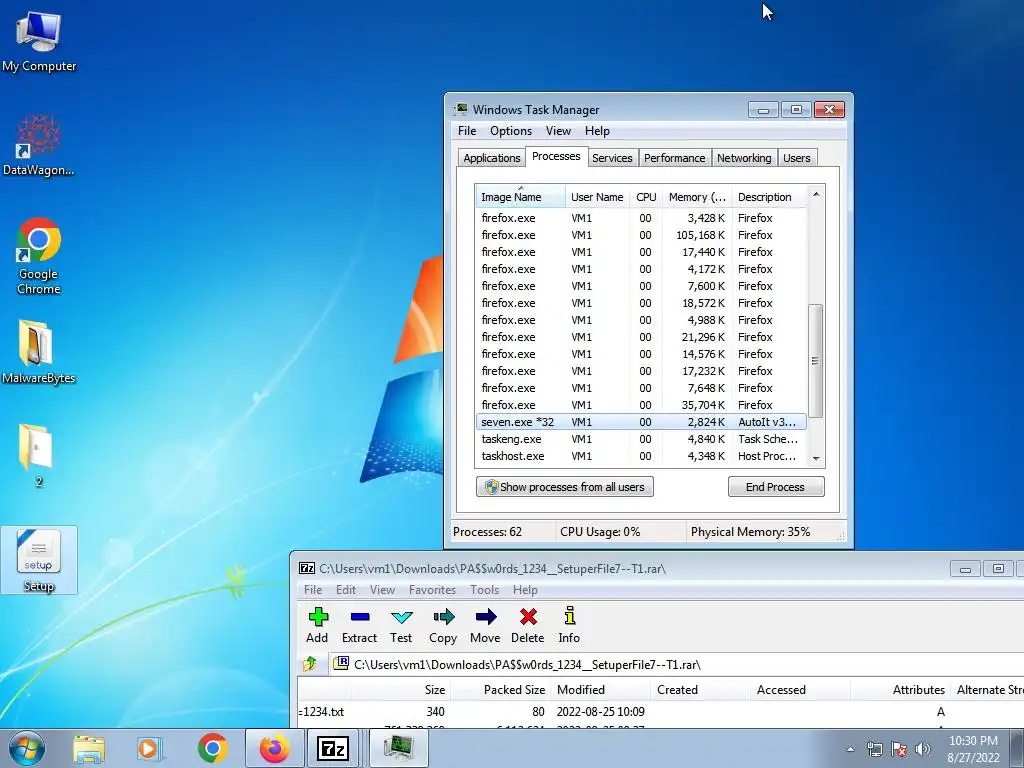
Task: Sort processes by Memory column
Action: pyautogui.click(x=697, y=197)
